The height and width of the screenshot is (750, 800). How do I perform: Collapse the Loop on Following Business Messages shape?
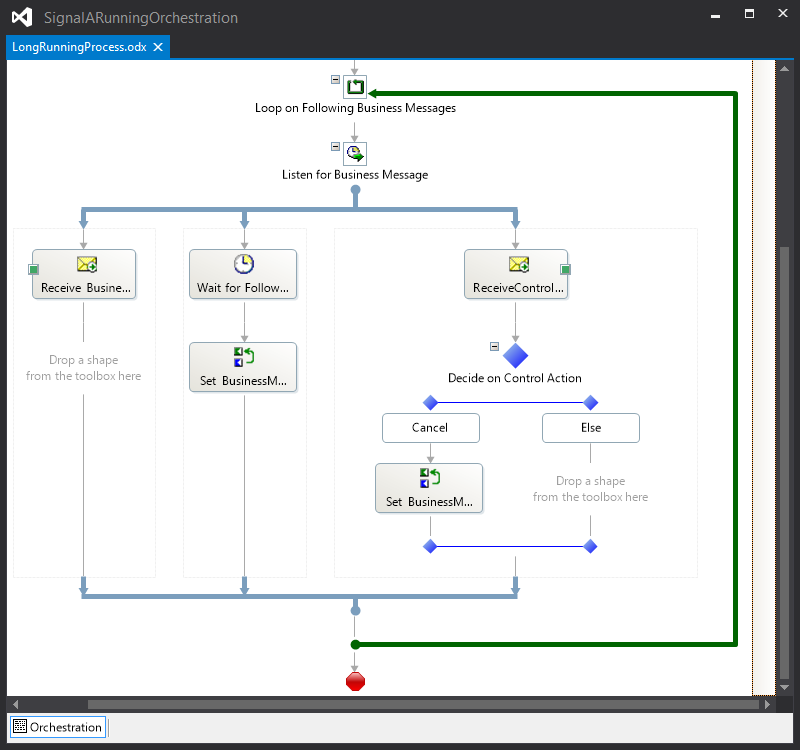pyautogui.click(x=335, y=80)
